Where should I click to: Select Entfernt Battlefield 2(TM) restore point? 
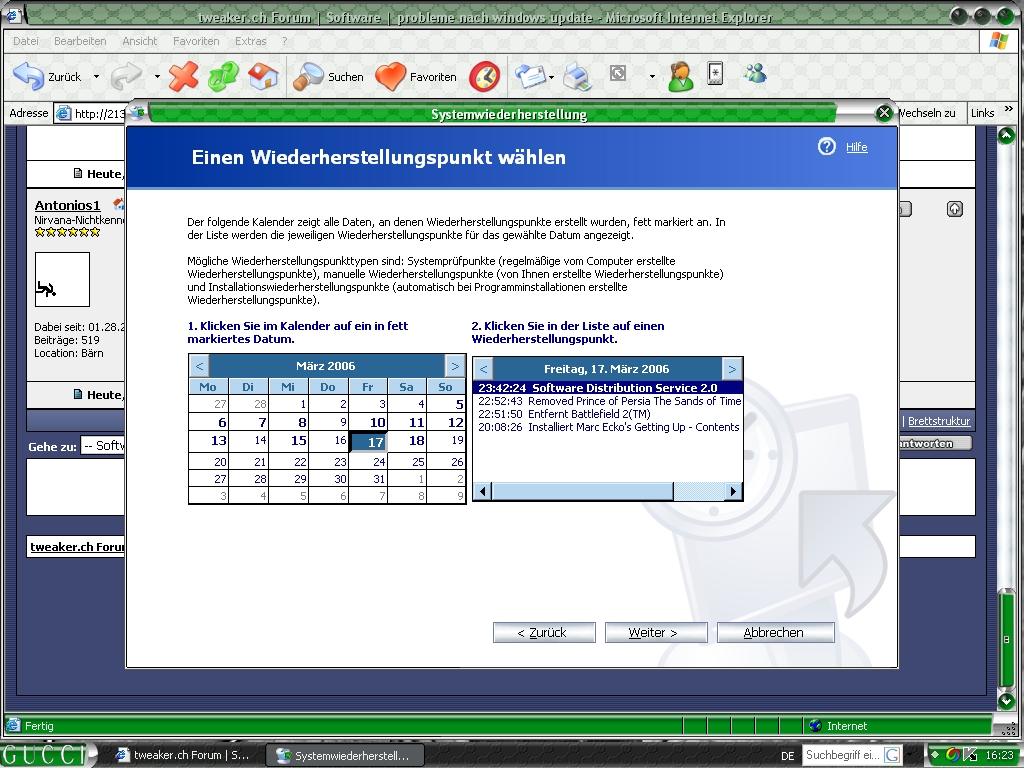click(588, 414)
